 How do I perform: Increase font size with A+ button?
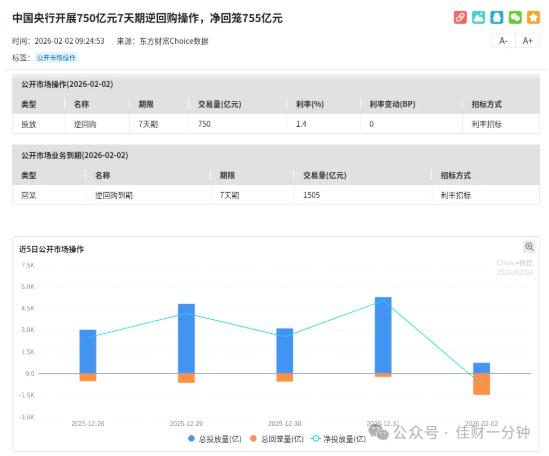coord(527,41)
